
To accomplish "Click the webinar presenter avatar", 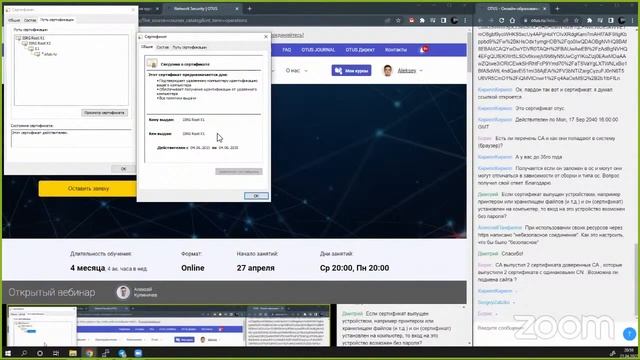I will point(123,292).
